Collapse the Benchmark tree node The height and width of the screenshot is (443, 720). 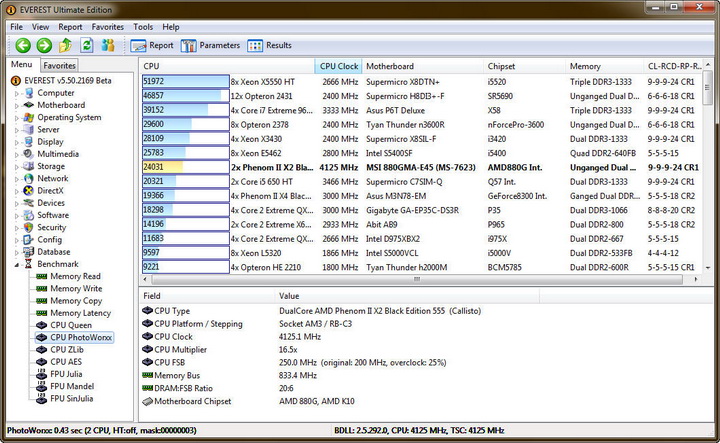(x=17, y=264)
